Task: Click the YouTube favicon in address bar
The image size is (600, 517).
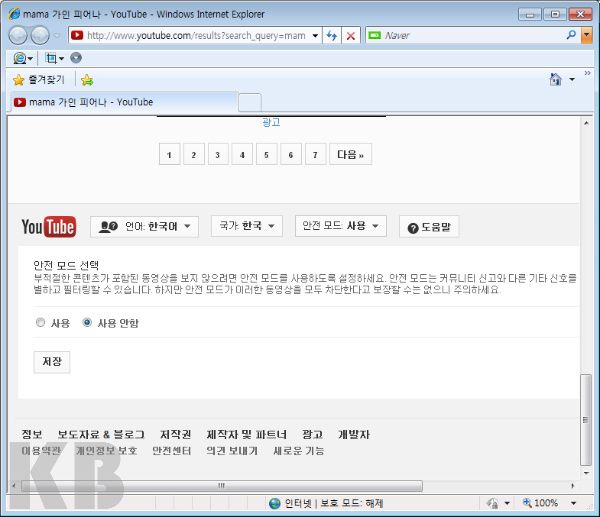Action: coord(77,35)
